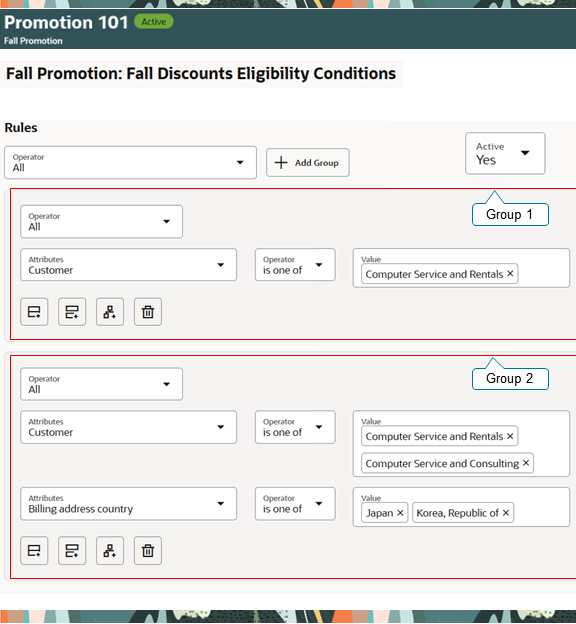Viewport: 576px width, 624px height.
Task: Open the Active Yes dropdown
Action: pyautogui.click(x=505, y=153)
